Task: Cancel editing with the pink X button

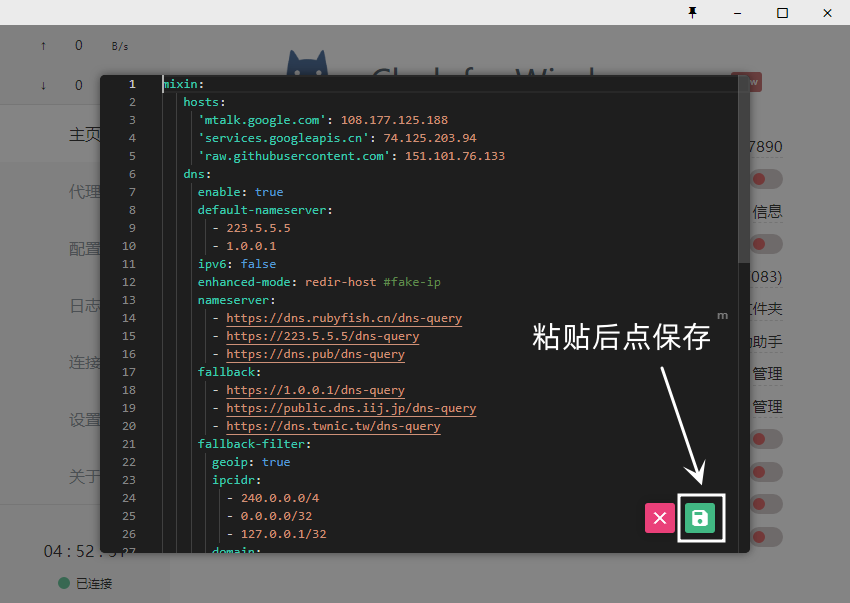Action: tap(660, 518)
